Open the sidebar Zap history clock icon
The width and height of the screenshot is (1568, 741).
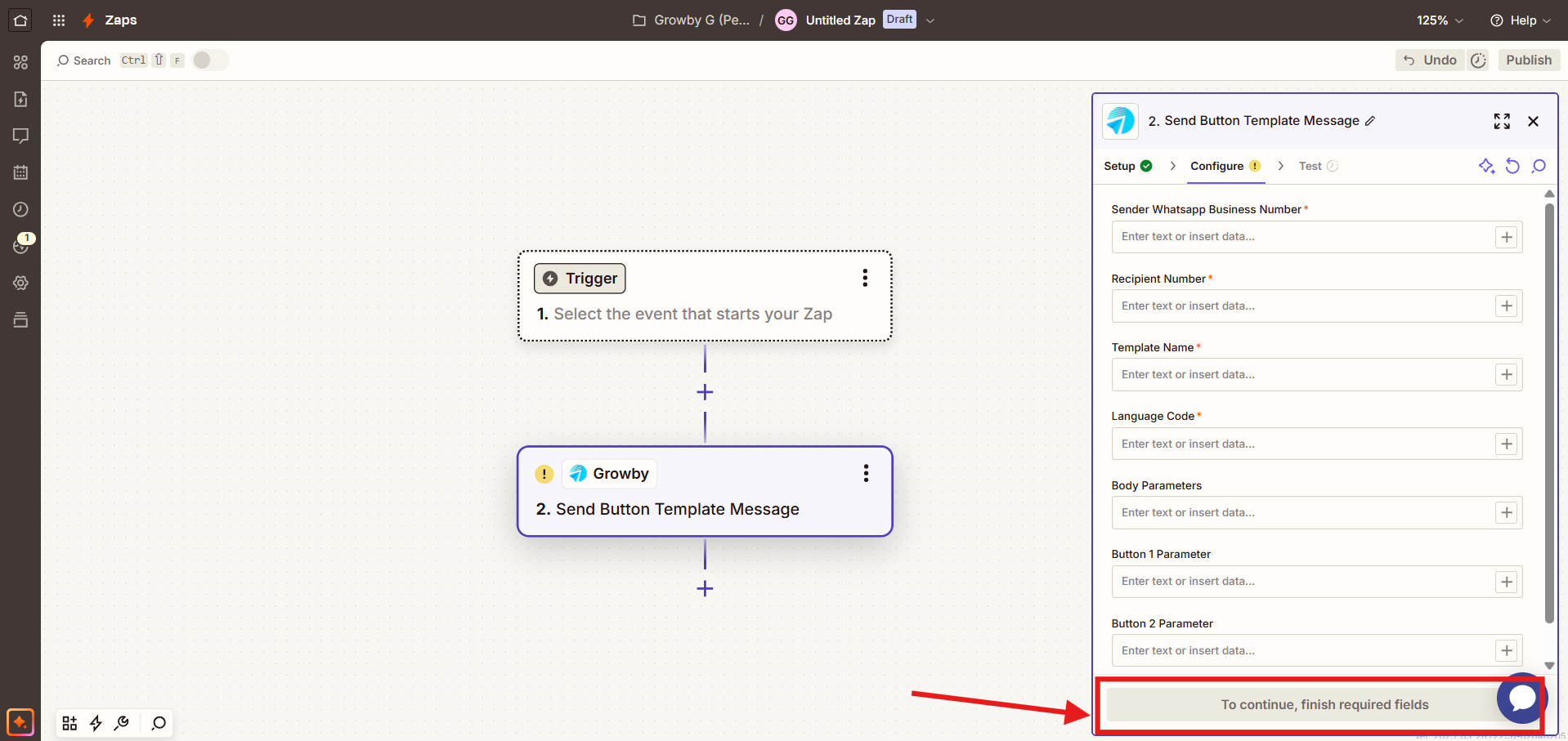pos(20,209)
